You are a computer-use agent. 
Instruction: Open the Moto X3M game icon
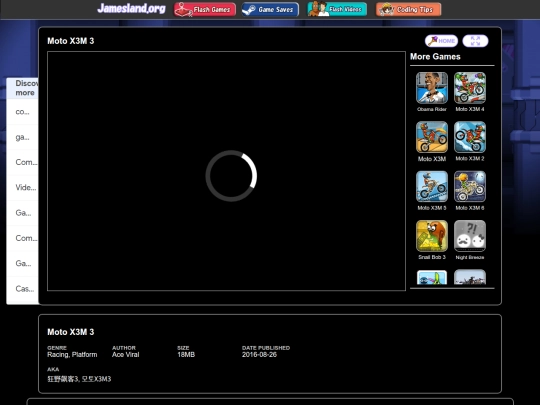(432, 137)
